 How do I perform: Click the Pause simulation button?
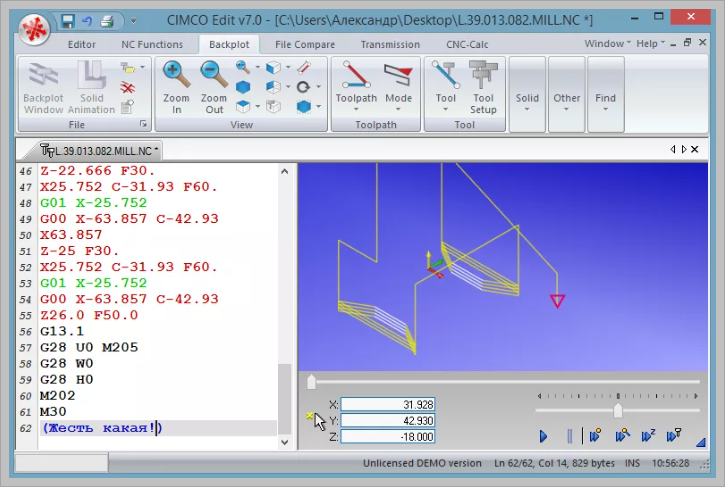569,436
